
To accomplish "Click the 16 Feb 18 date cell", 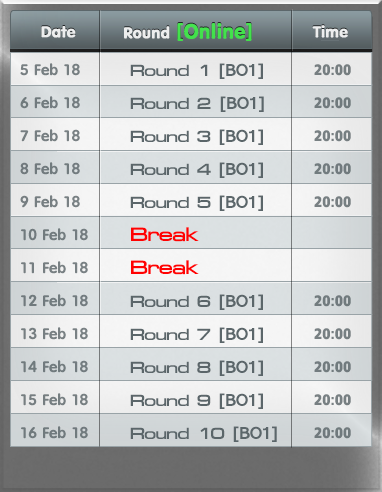I will click(54, 433).
